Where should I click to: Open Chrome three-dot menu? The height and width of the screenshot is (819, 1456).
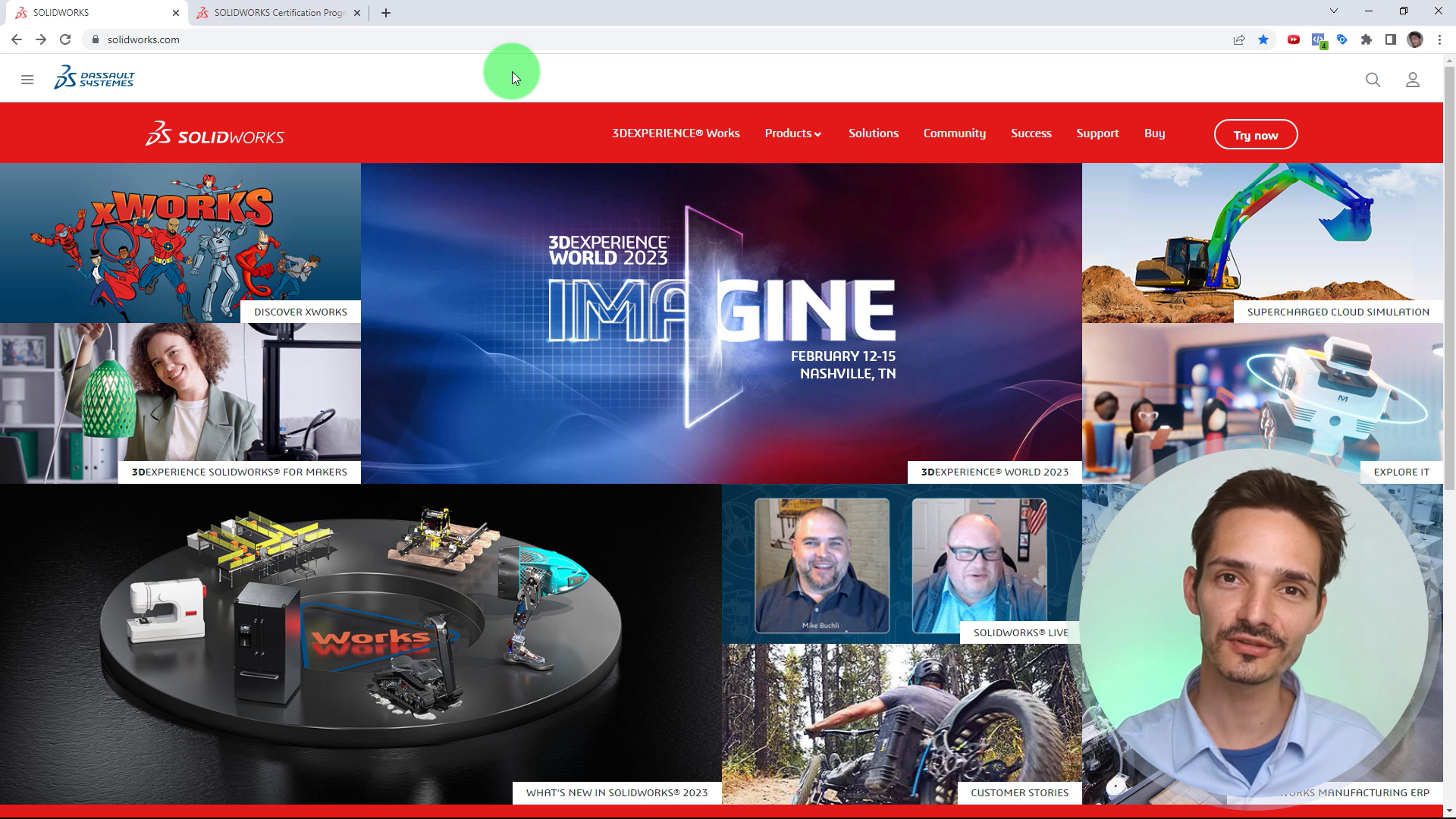tap(1439, 39)
